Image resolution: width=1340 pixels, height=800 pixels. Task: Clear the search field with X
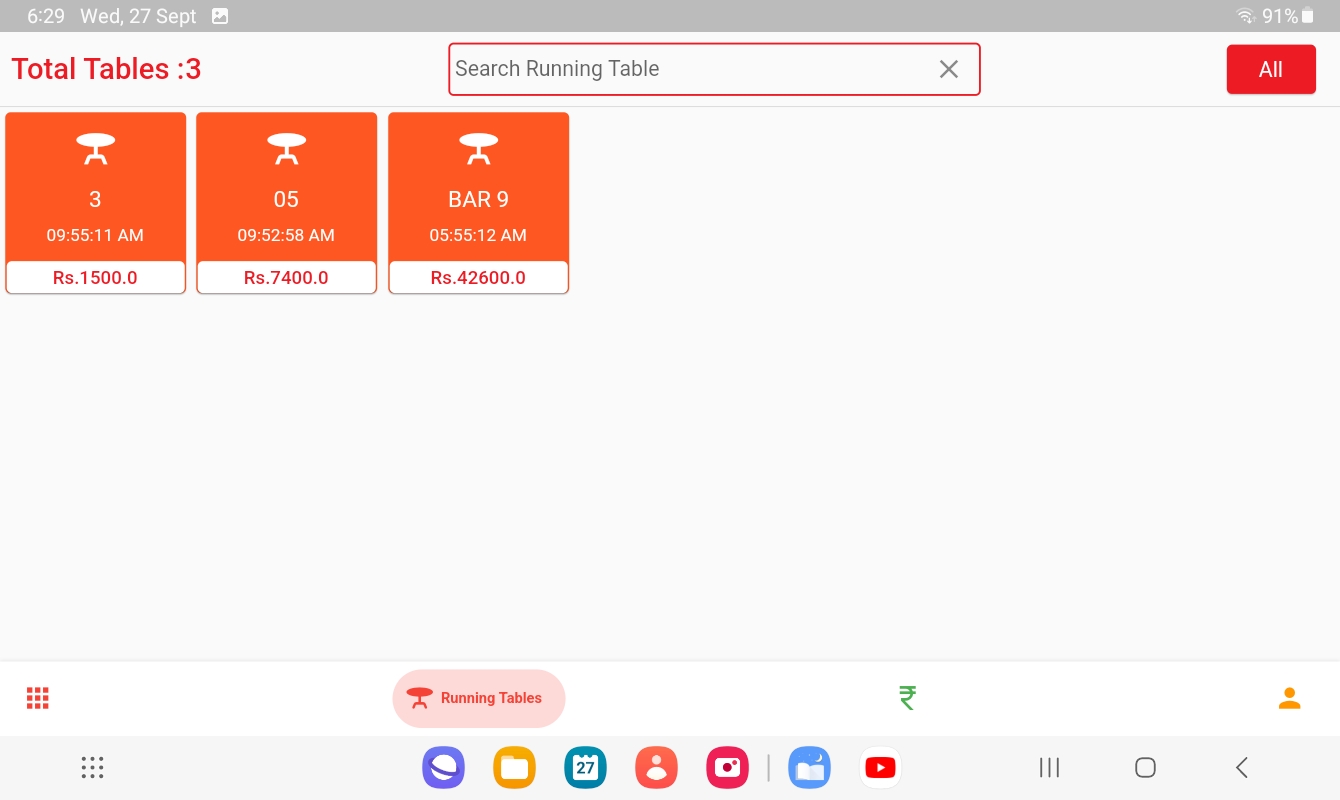pos(949,69)
